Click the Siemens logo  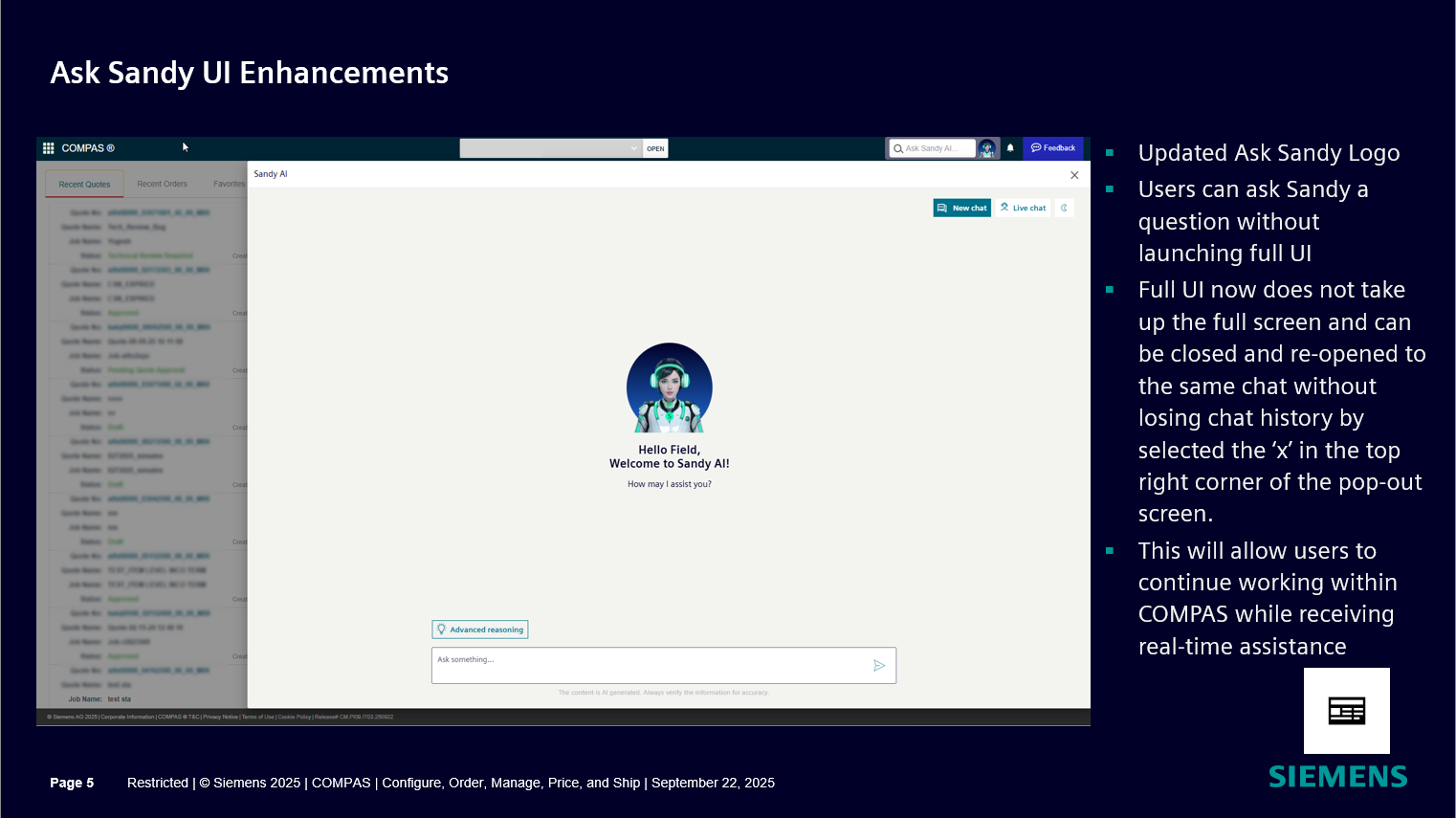pos(1338,777)
